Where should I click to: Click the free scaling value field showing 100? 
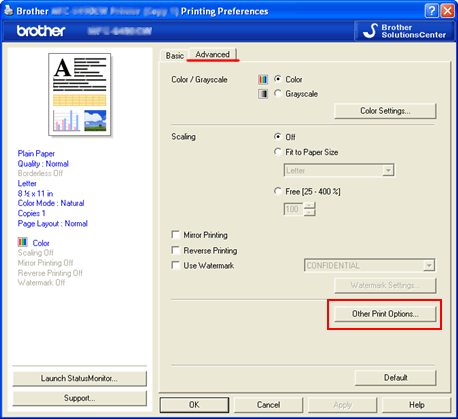tap(294, 209)
